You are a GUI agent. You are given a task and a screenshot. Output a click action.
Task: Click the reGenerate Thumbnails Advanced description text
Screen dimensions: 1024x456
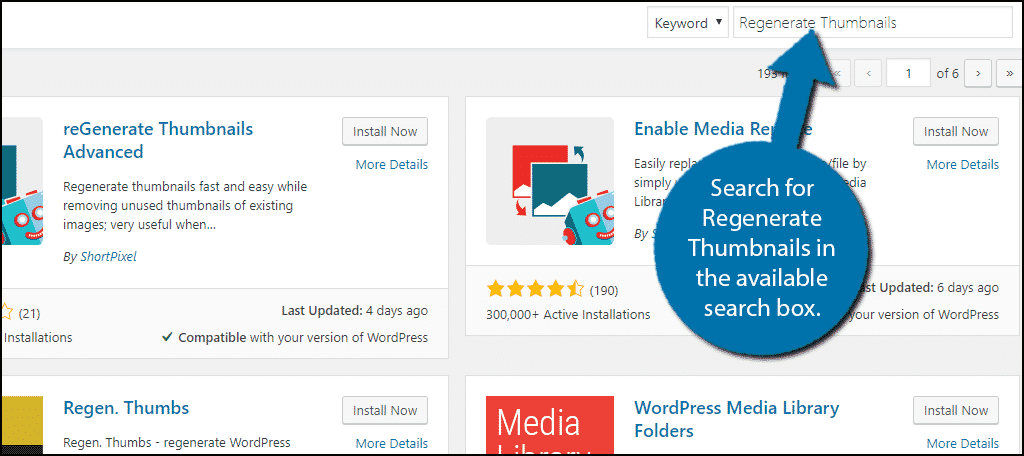[185, 206]
